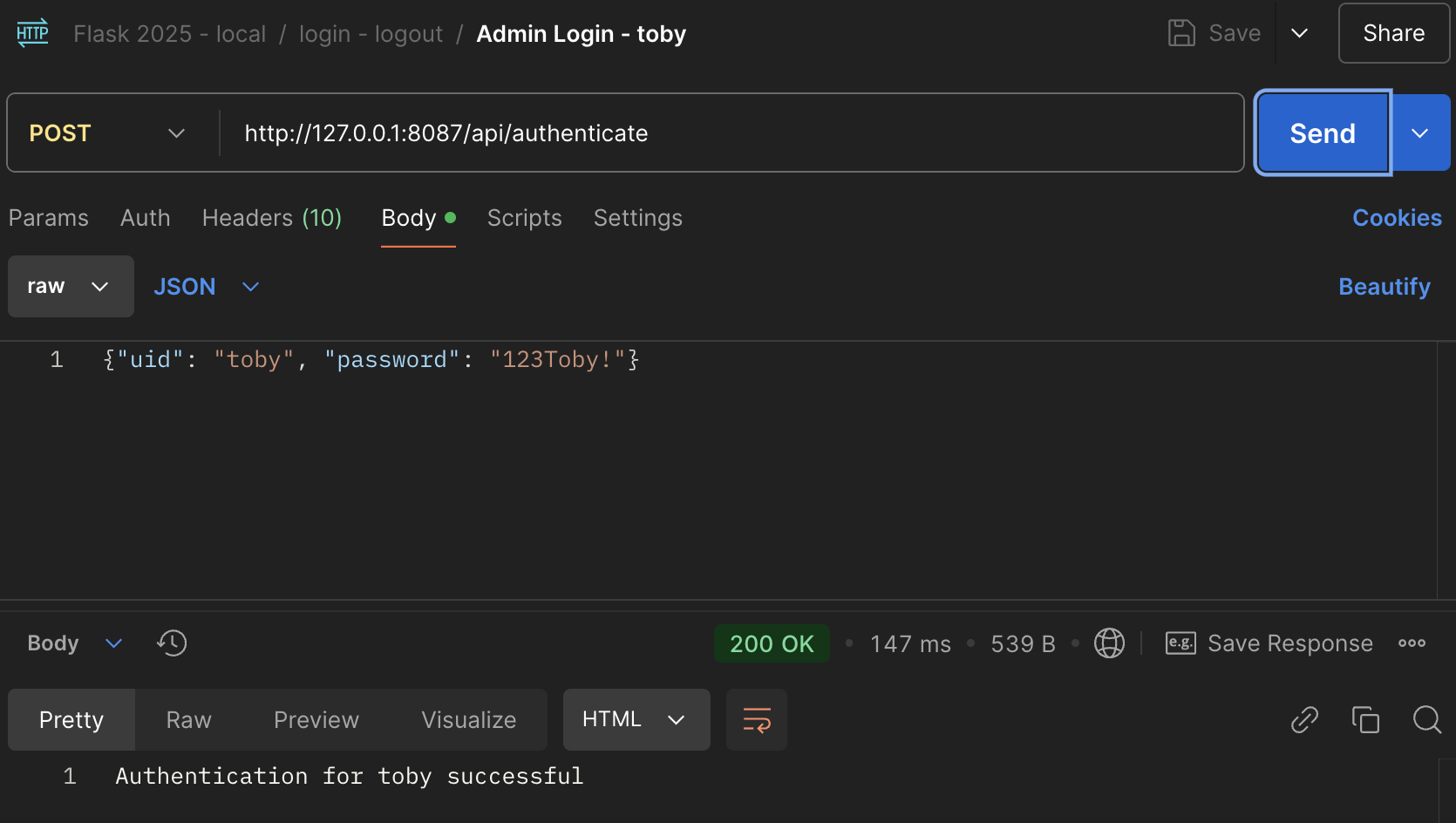Open the more-options ellipsis in response bar
This screenshot has height=823, width=1456.
click(1411, 643)
